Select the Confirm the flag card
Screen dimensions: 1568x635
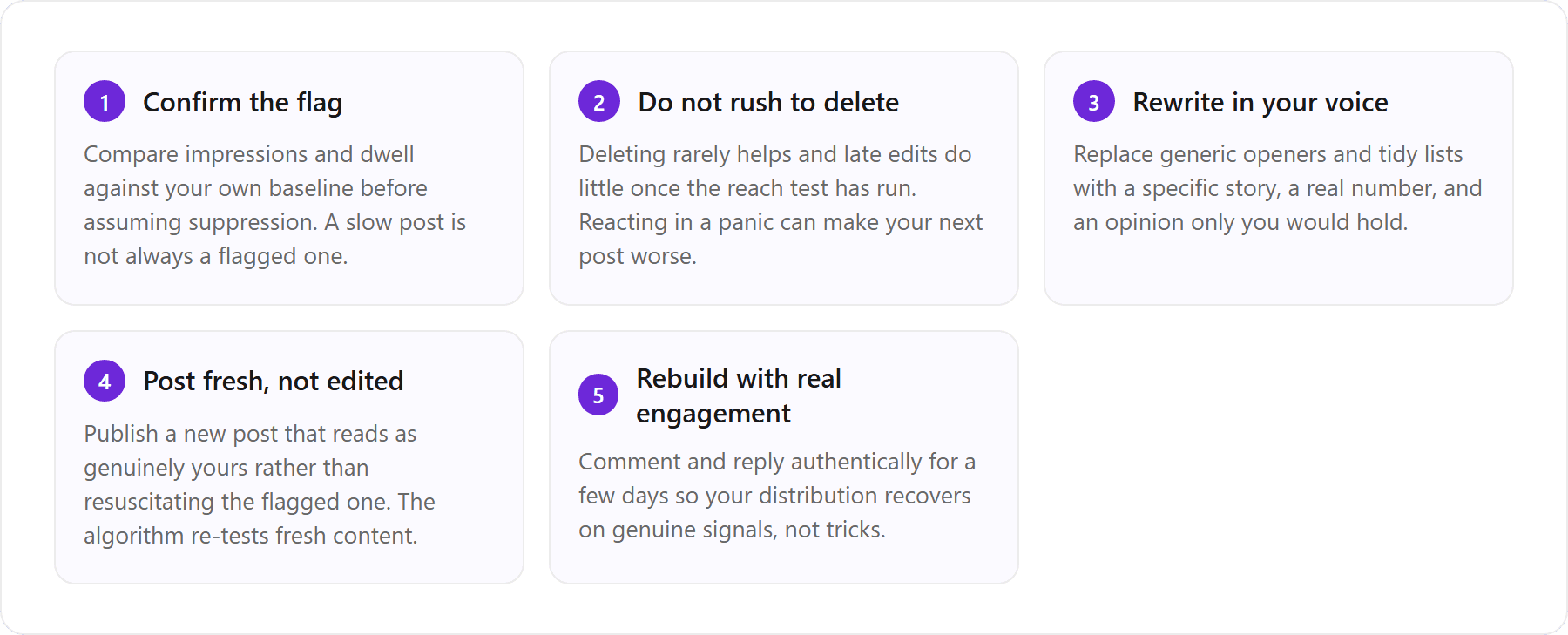coord(289,178)
